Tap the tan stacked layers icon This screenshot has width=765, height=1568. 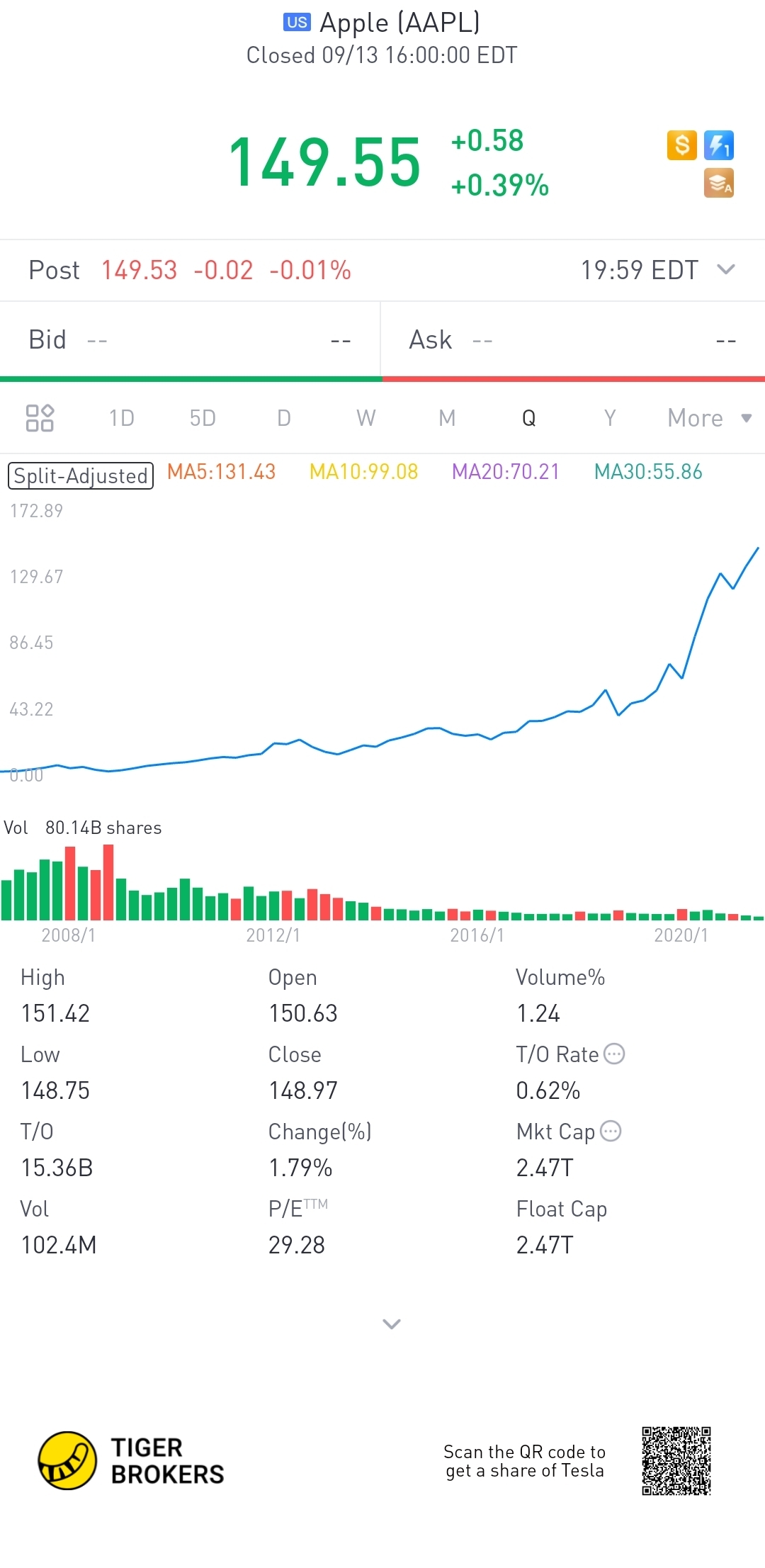(719, 183)
